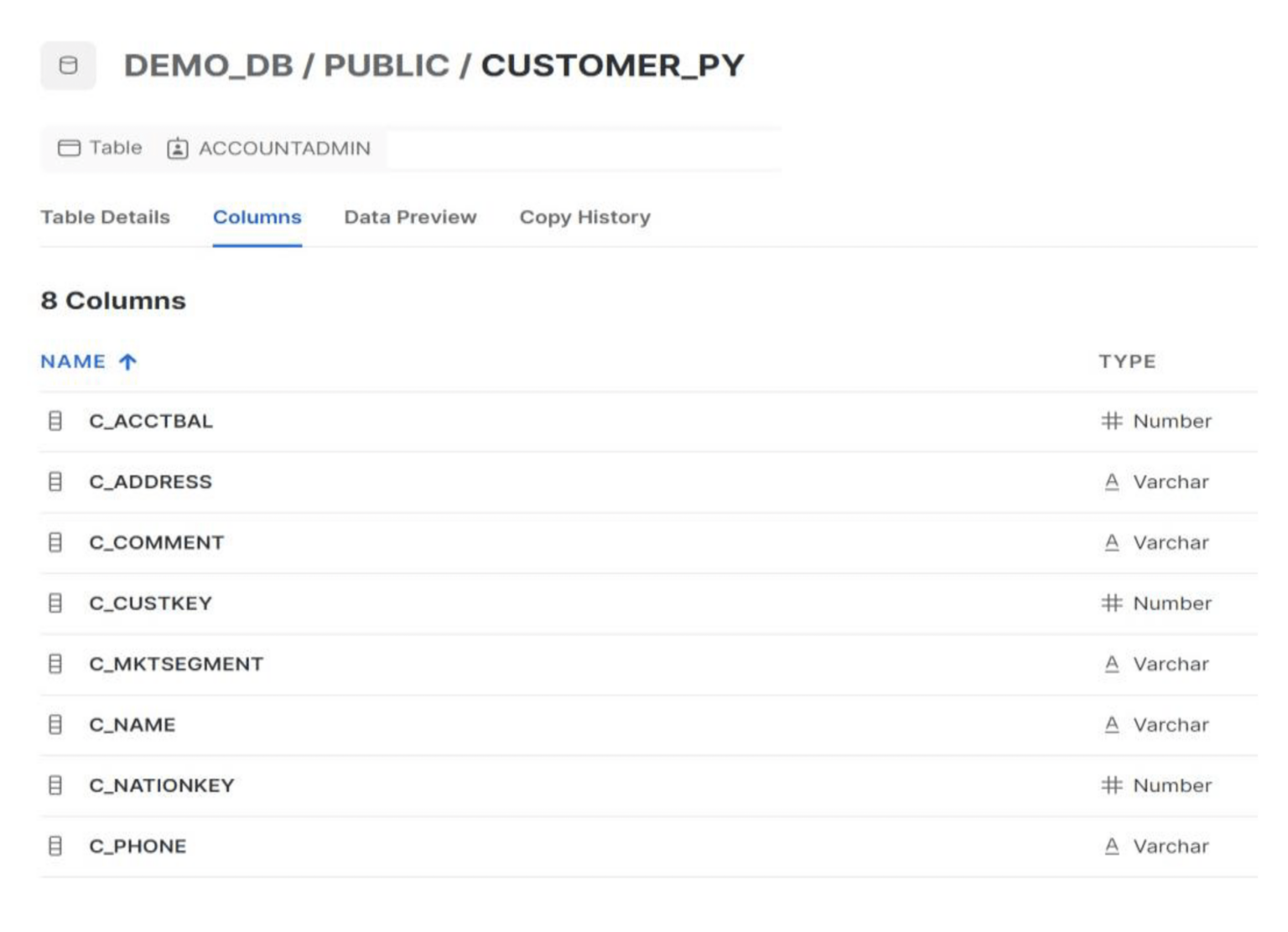The height and width of the screenshot is (932, 1288).
Task: Click the column icon next to C_ACCTBAL
Action: coord(55,421)
